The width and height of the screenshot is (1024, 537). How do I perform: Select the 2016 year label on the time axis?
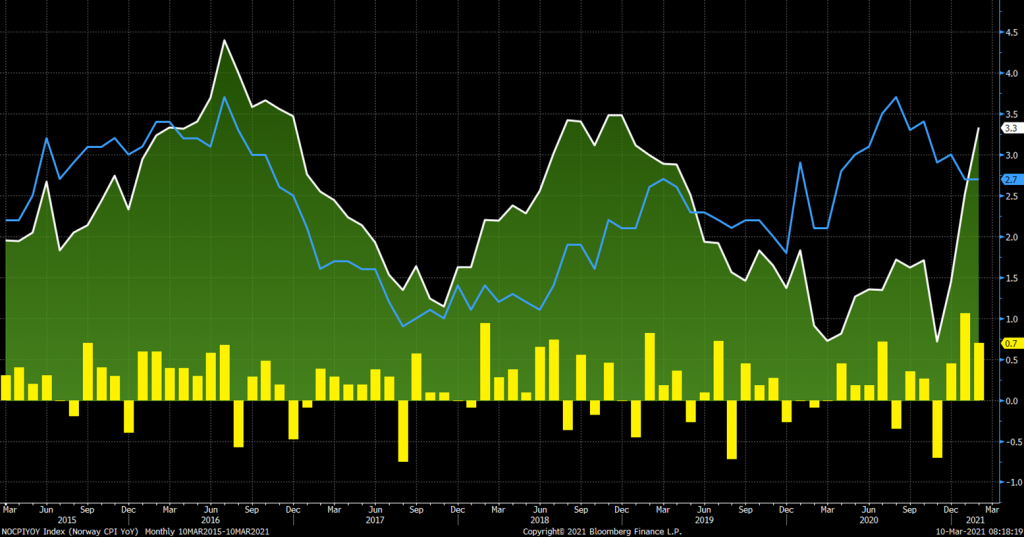(x=210, y=520)
